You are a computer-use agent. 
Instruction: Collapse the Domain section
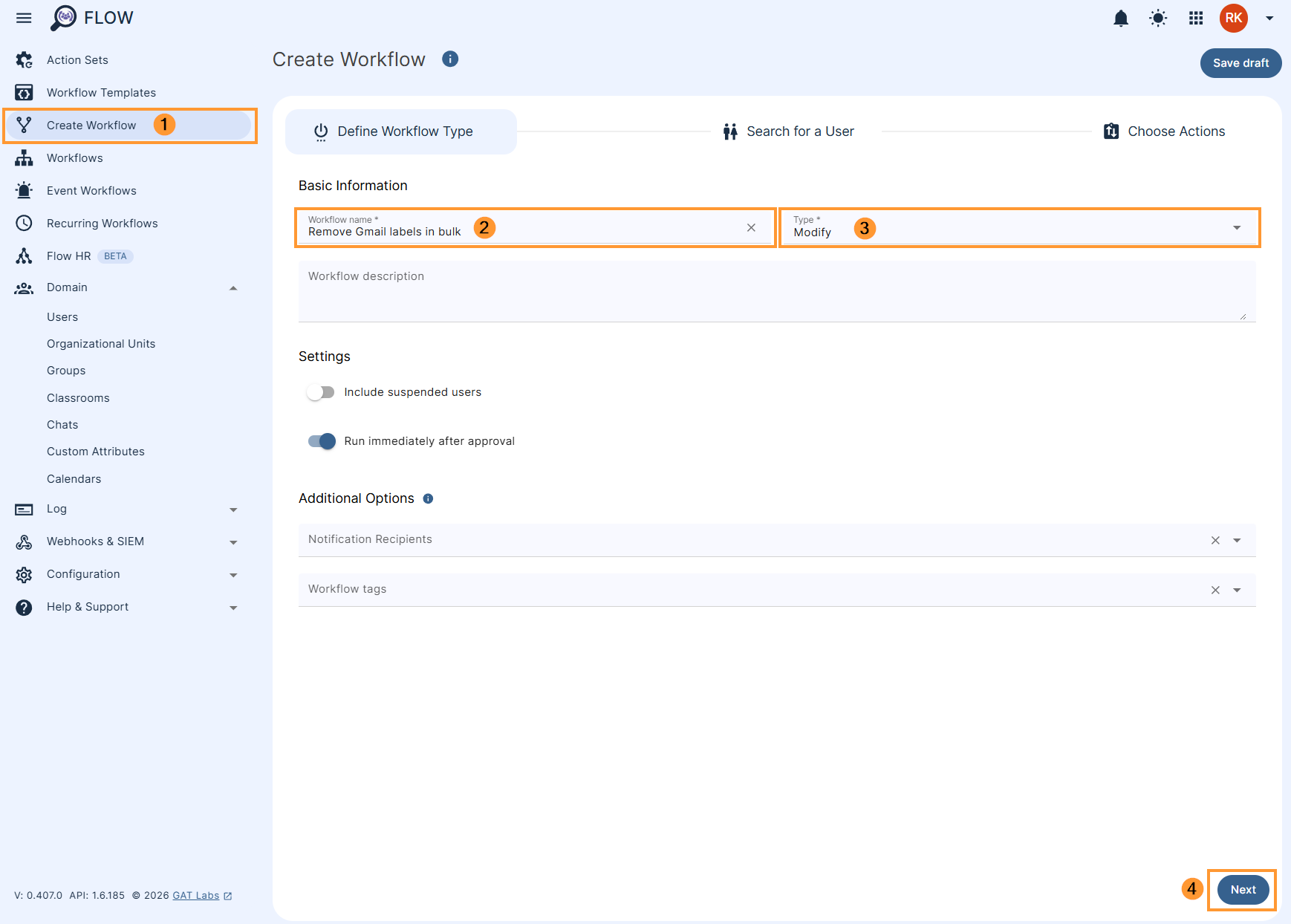(233, 287)
